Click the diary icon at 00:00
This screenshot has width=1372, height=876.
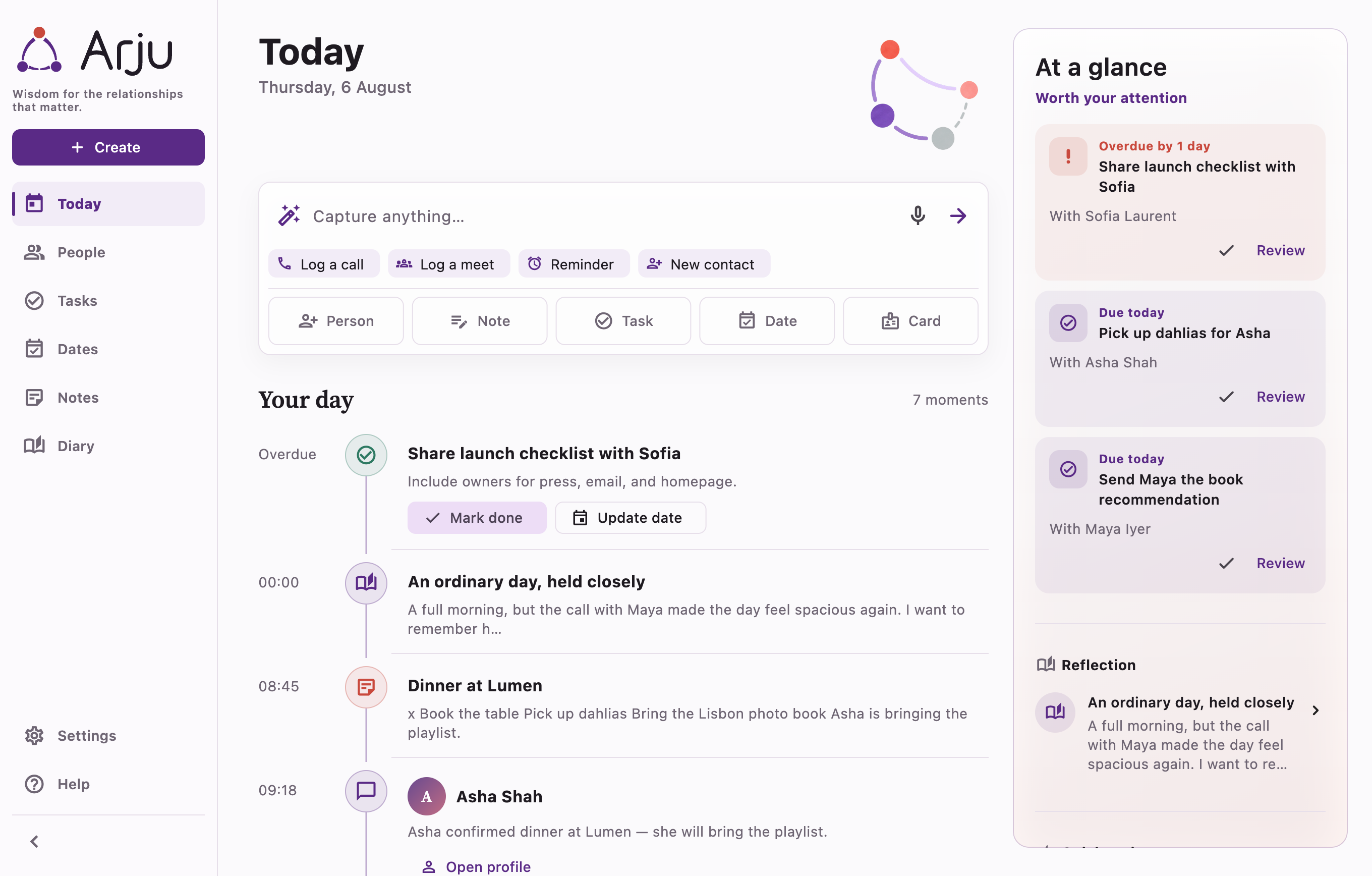point(366,583)
